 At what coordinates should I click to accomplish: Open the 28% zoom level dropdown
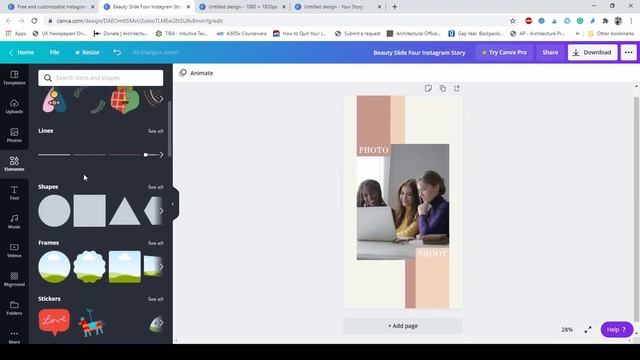(x=567, y=329)
